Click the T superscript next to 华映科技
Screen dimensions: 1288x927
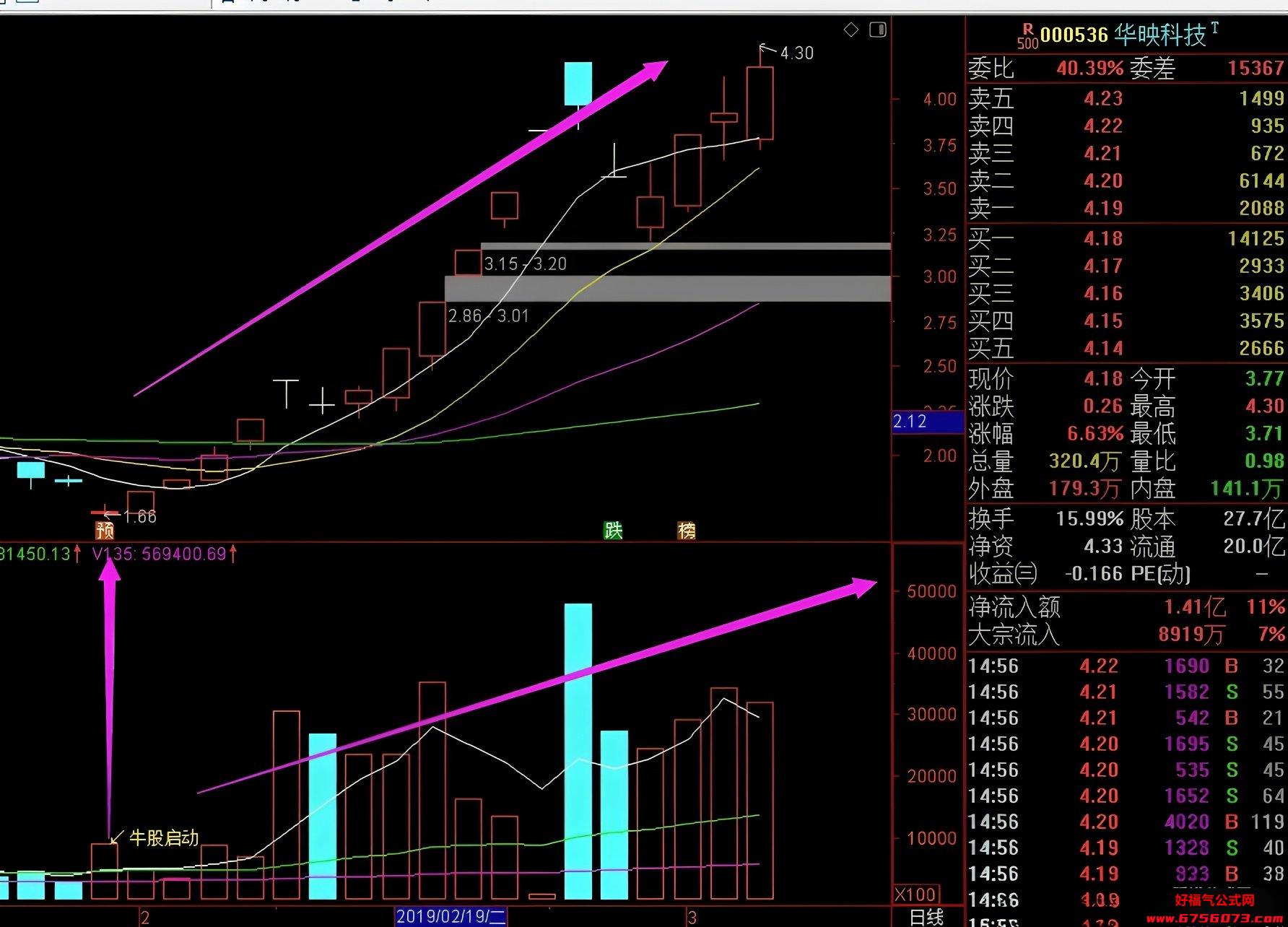[x=1215, y=28]
